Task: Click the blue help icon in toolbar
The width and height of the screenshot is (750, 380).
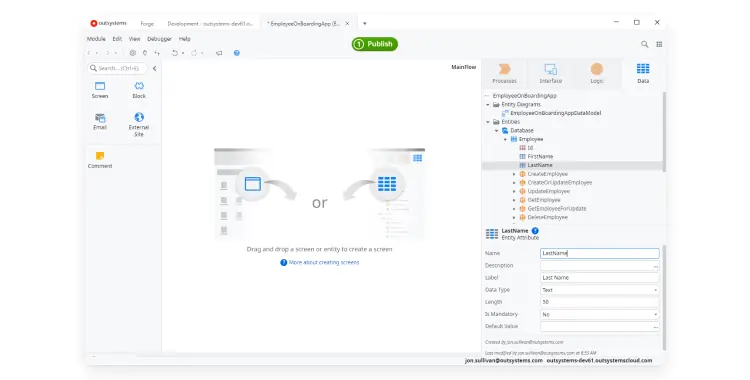Action: click(x=236, y=53)
